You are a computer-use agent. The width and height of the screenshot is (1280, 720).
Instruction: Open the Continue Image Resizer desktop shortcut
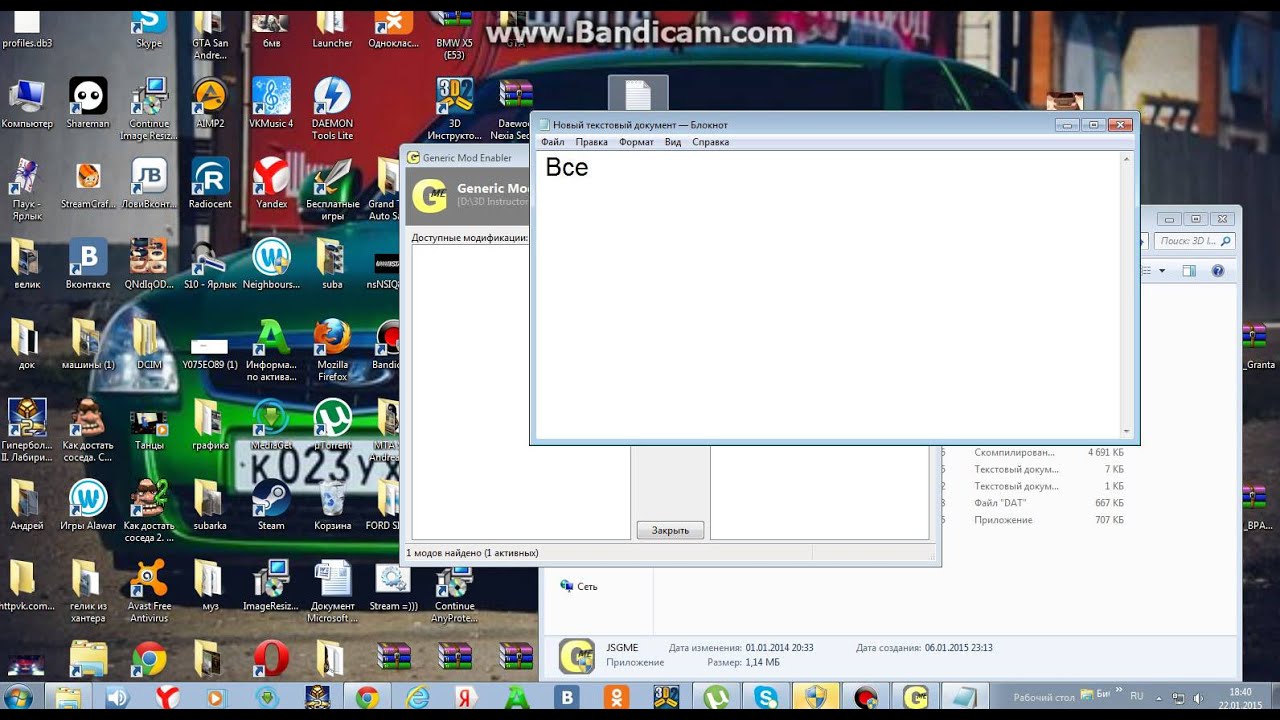click(149, 108)
